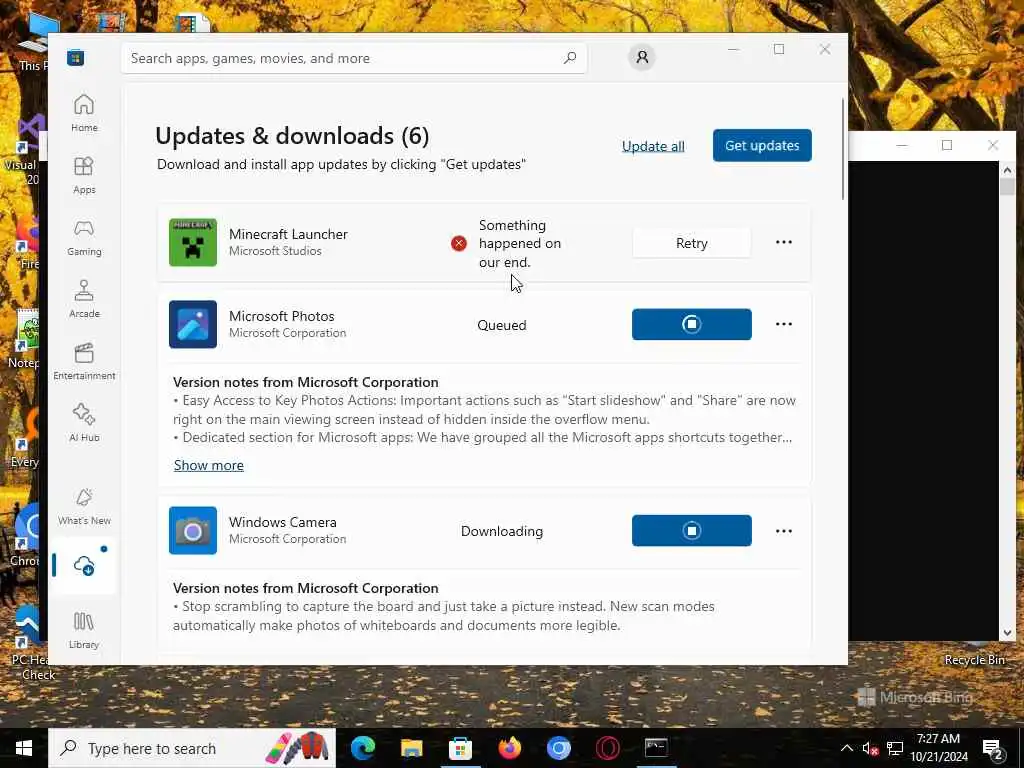Image resolution: width=1024 pixels, height=768 pixels.
Task: Click the network tray icon
Action: tap(895, 748)
